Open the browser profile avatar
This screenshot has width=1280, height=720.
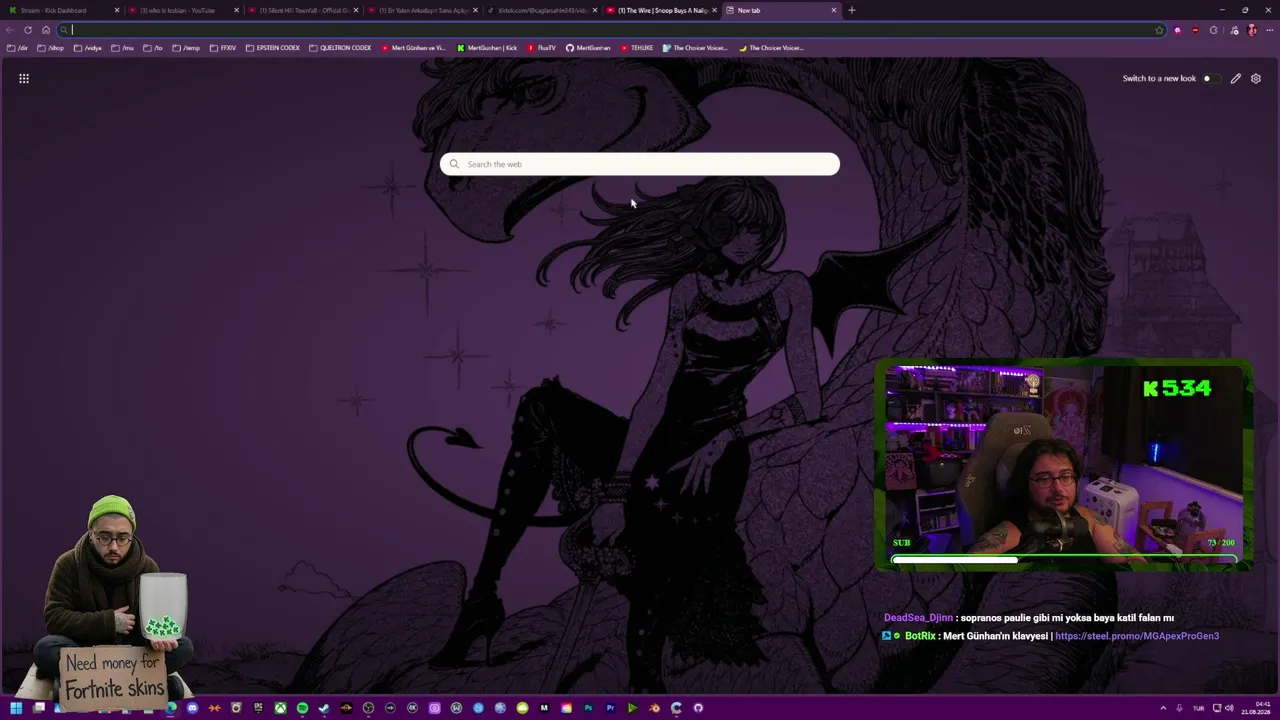click(1252, 30)
